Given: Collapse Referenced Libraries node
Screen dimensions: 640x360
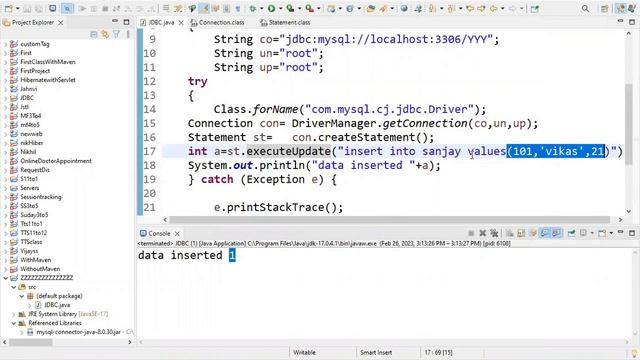Looking at the screenshot, I should [13, 323].
